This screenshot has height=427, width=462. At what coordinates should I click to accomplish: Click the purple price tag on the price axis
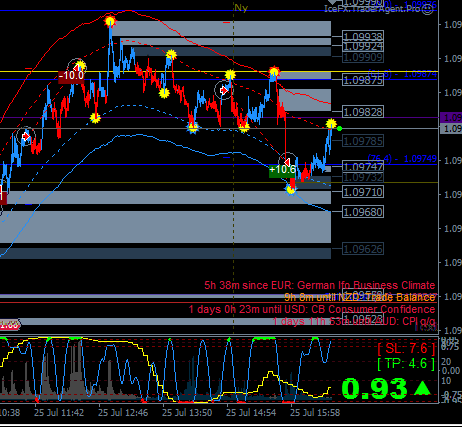click(451, 118)
